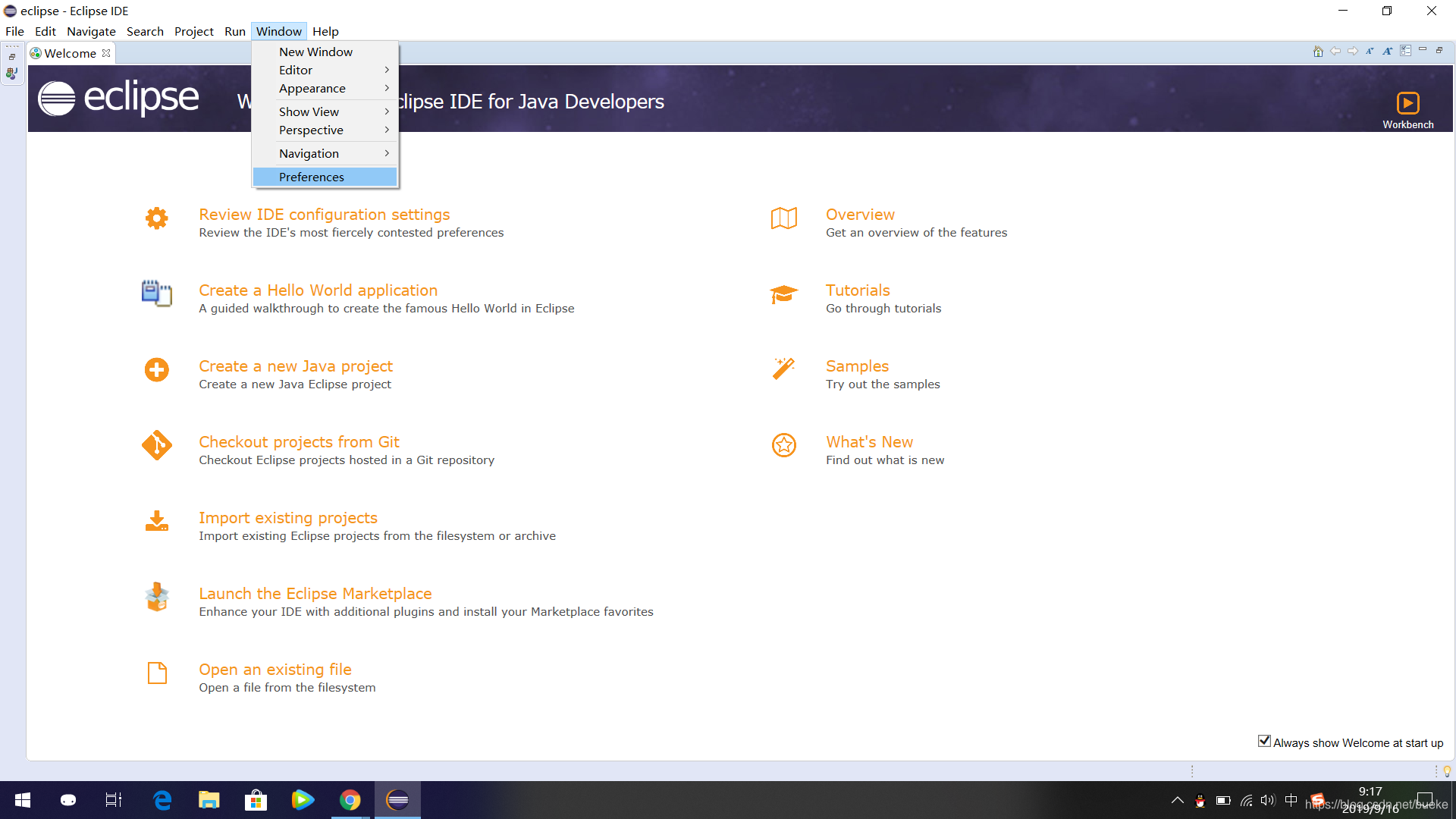Viewport: 1456px width, 819px height.
Task: Click the Navigate Back arrow in Welcome toolbar
Action: [x=1335, y=52]
